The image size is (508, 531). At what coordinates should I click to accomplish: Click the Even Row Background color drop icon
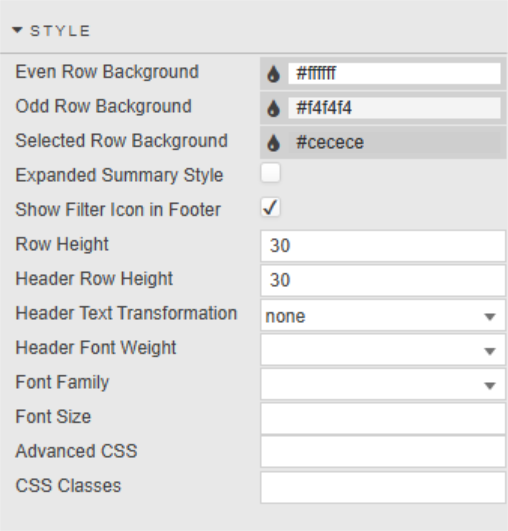[274, 74]
